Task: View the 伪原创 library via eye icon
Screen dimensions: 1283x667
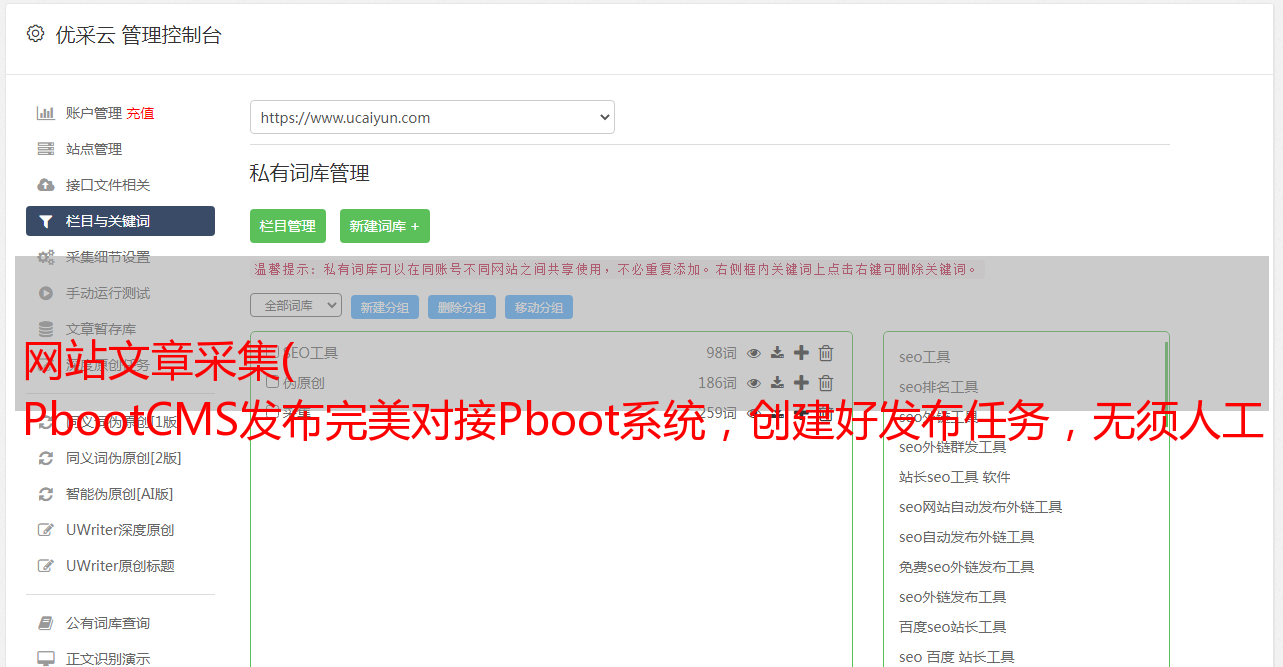Action: point(754,383)
